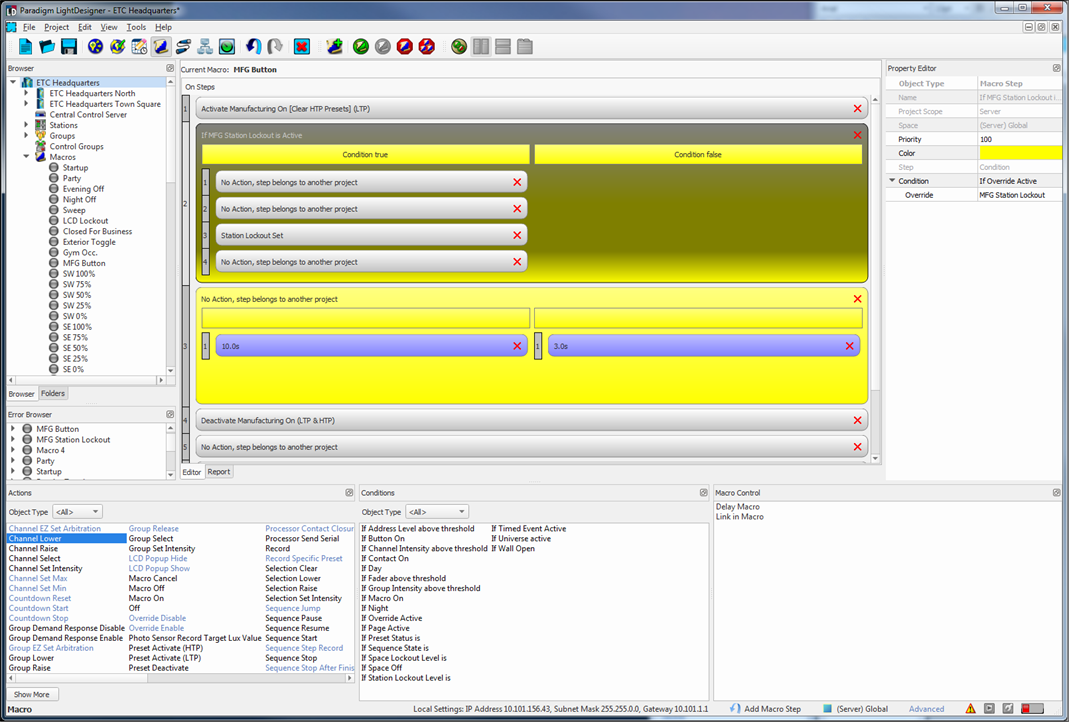Click the blue light-bulb toolbar icon
Image resolution: width=1069 pixels, height=727 pixels.
[x=95, y=46]
